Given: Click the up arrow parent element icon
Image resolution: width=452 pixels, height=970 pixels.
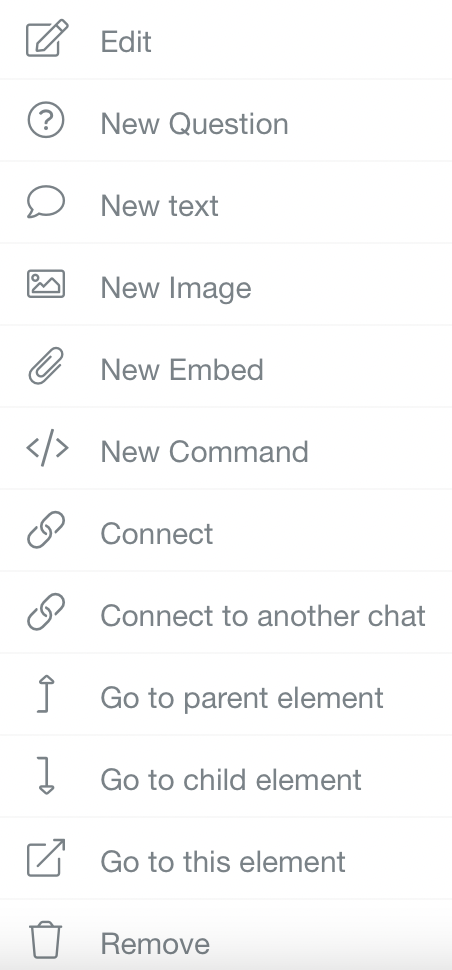Looking at the screenshot, I should [46, 694].
